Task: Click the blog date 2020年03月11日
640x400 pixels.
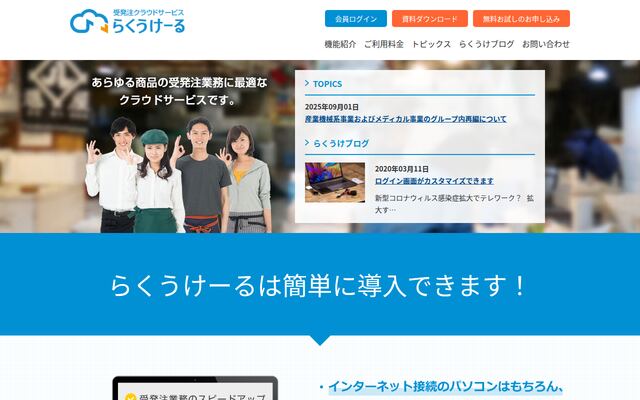Action: [402, 169]
